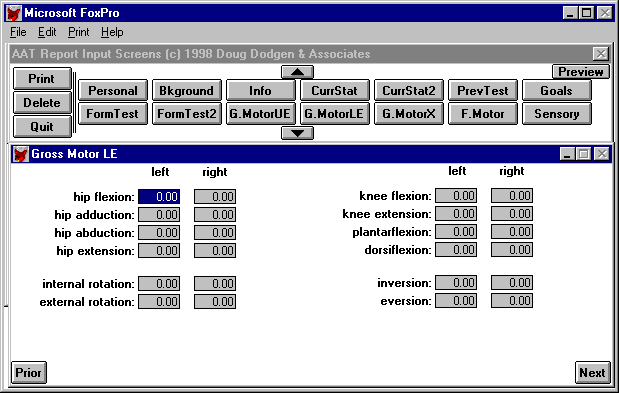Viewport: 619px width, 393px height.
Task: Click the fox icon of Gross Motor LE window
Action: click(21, 154)
